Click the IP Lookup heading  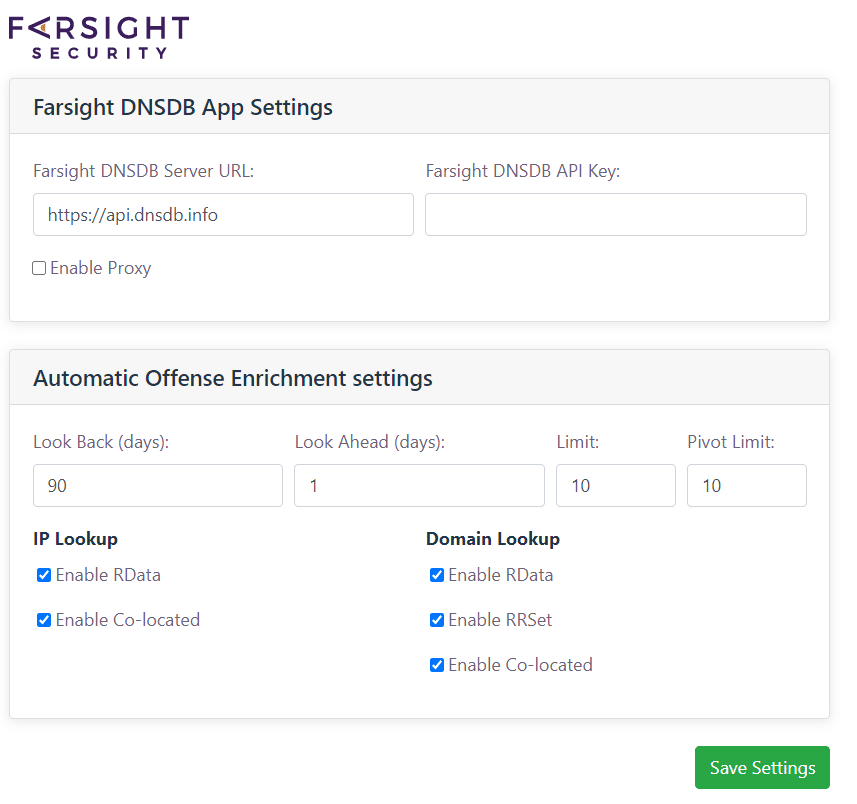tap(75, 539)
